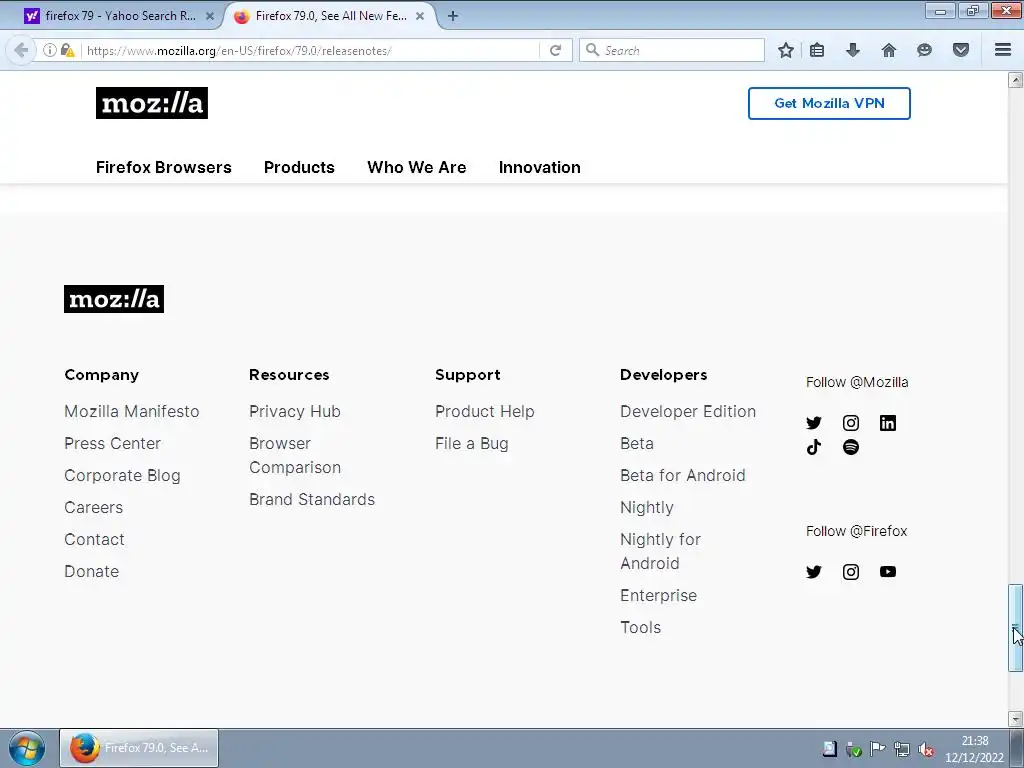Image resolution: width=1024 pixels, height=768 pixels.
Task: Click the network tray icon
Action: coord(902,749)
